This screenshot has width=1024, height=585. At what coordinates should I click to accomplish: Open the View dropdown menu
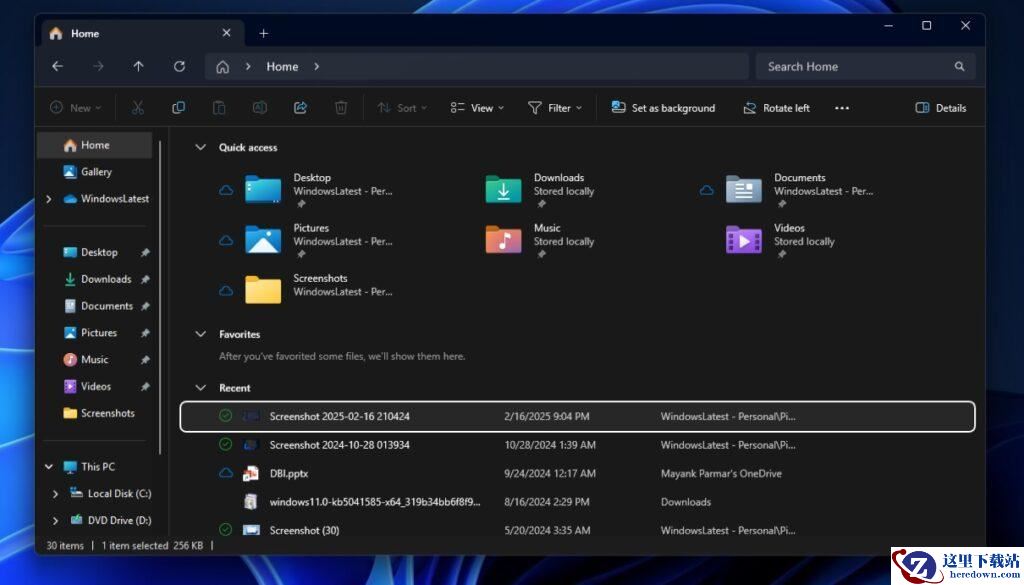click(x=477, y=108)
